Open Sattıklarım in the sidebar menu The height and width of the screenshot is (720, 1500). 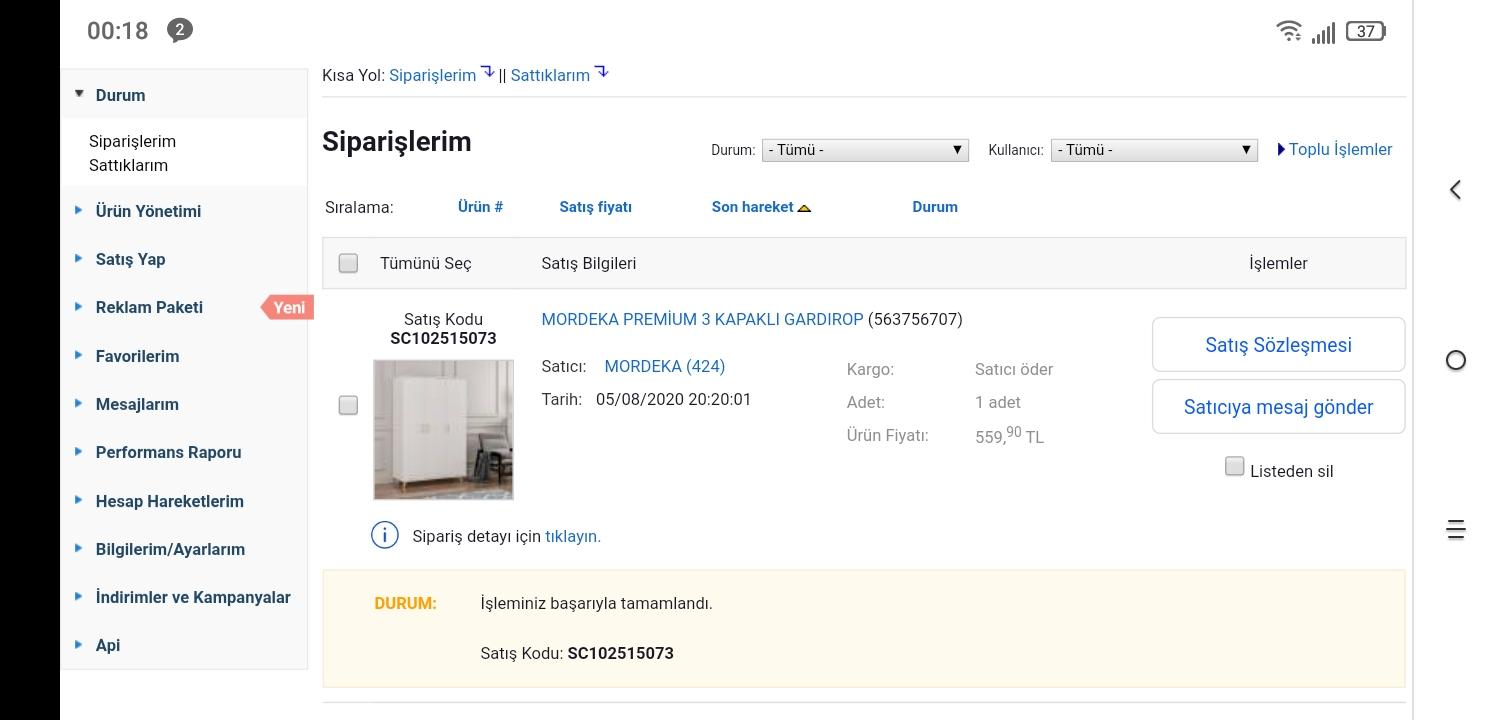(128, 166)
